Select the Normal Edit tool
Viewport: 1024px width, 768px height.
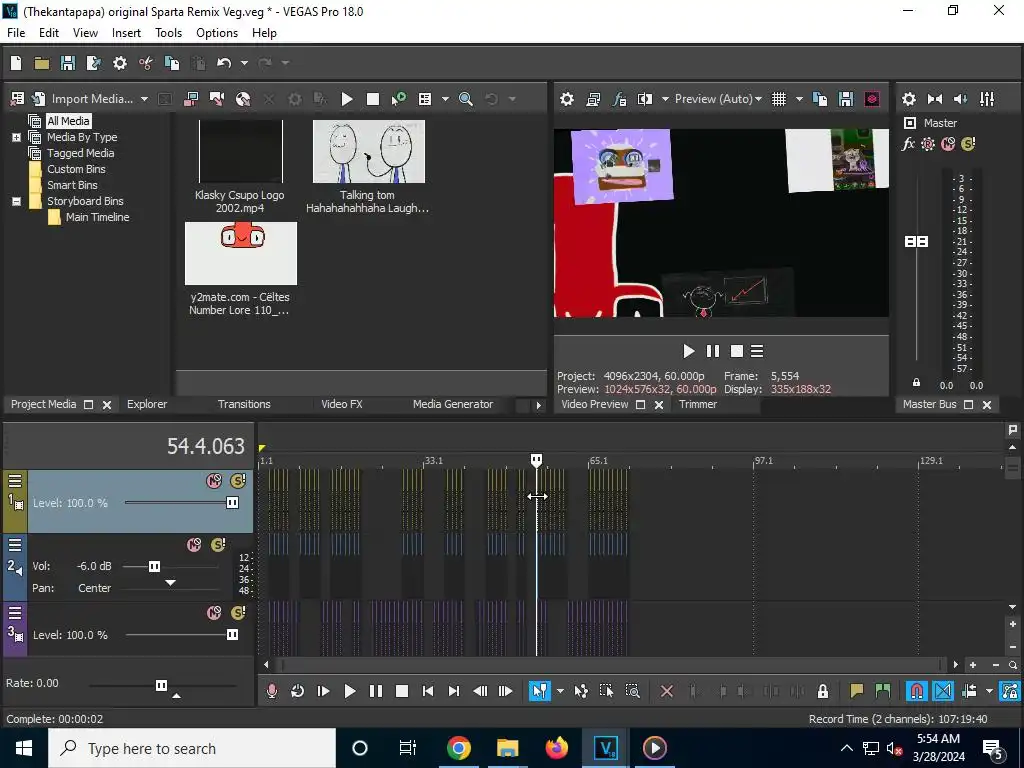(x=539, y=691)
